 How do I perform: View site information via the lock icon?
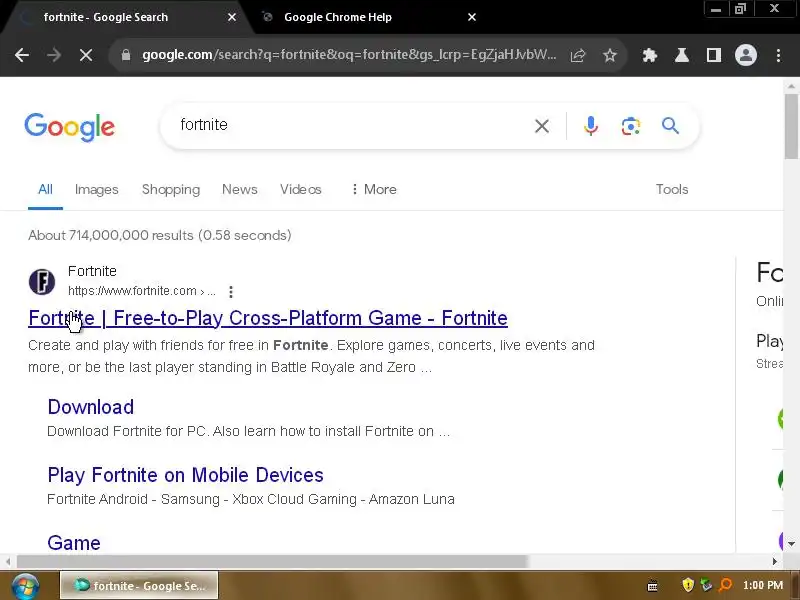[x=126, y=55]
